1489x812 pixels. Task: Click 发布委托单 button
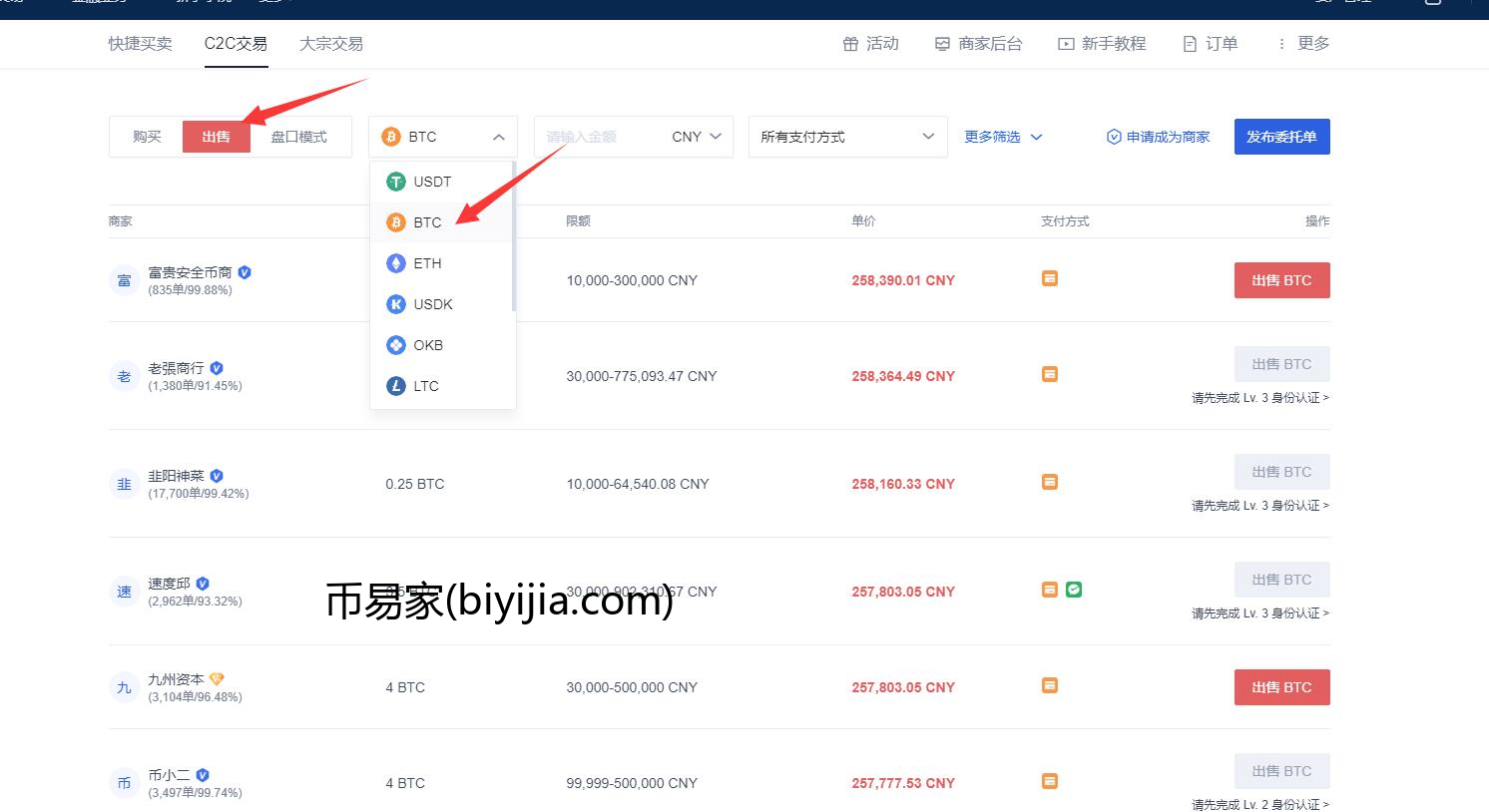pos(1281,137)
